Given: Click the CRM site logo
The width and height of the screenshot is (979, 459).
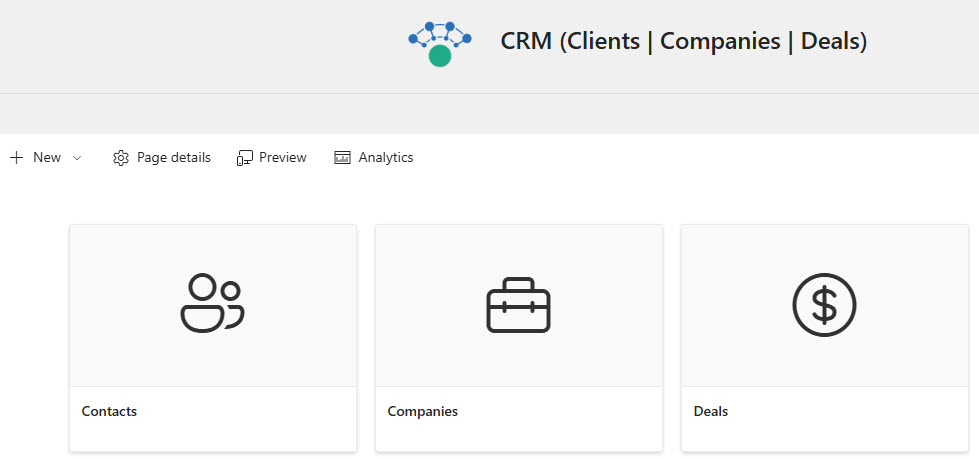Looking at the screenshot, I should click(440, 43).
